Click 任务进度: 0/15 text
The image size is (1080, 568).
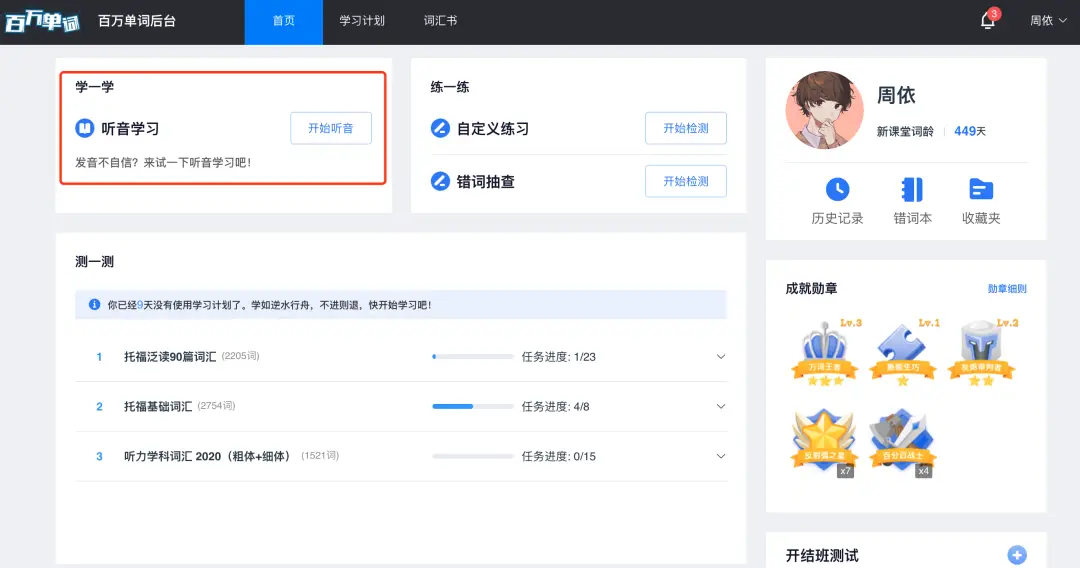[x=559, y=456]
